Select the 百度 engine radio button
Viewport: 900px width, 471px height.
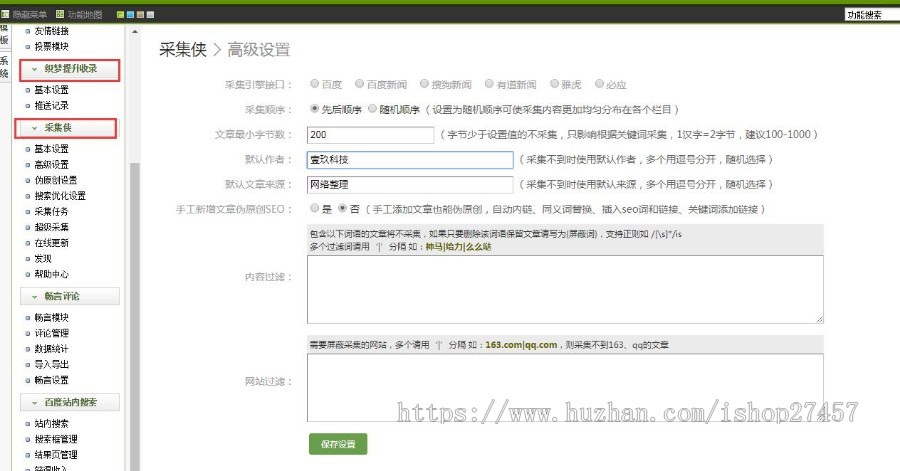pyautogui.click(x=315, y=84)
